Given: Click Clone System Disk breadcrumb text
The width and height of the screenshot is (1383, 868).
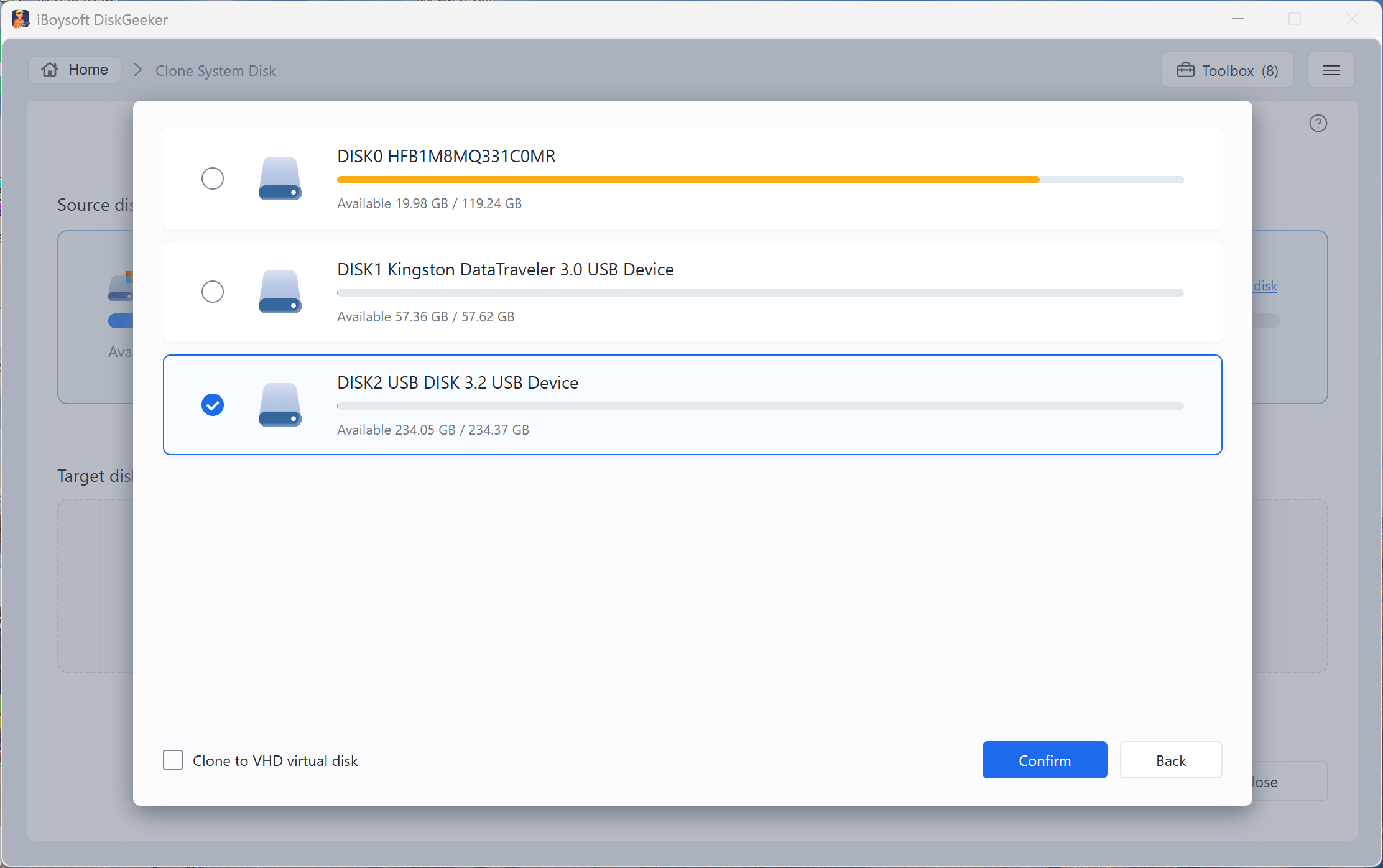Looking at the screenshot, I should click(216, 71).
